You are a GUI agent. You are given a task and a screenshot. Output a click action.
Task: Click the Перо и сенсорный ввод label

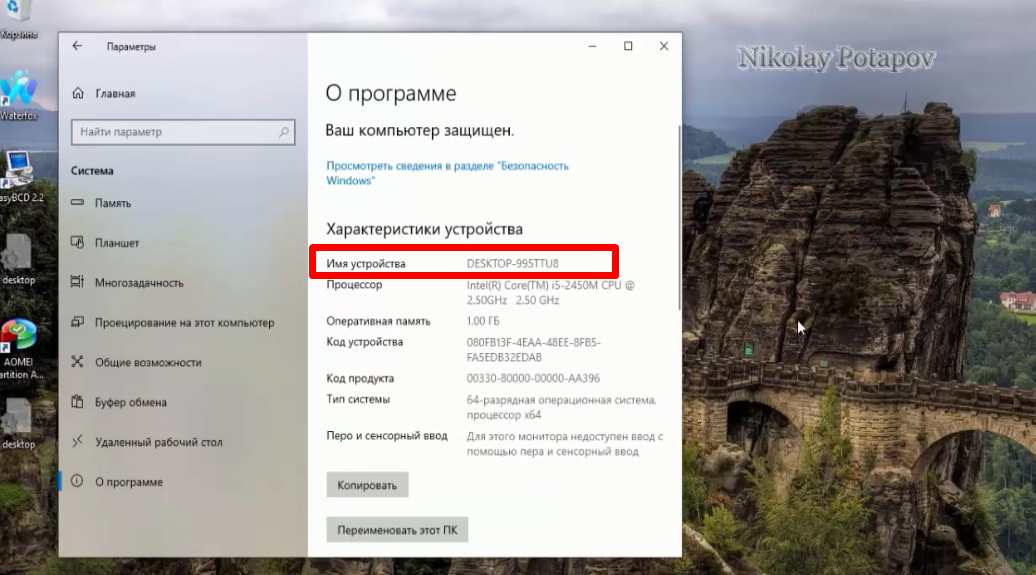click(x=387, y=436)
